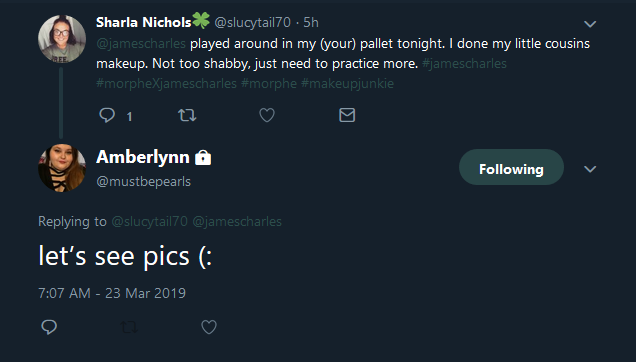Open Amberlynn's profile avatar
The height and width of the screenshot is (362, 636).
click(x=62, y=168)
